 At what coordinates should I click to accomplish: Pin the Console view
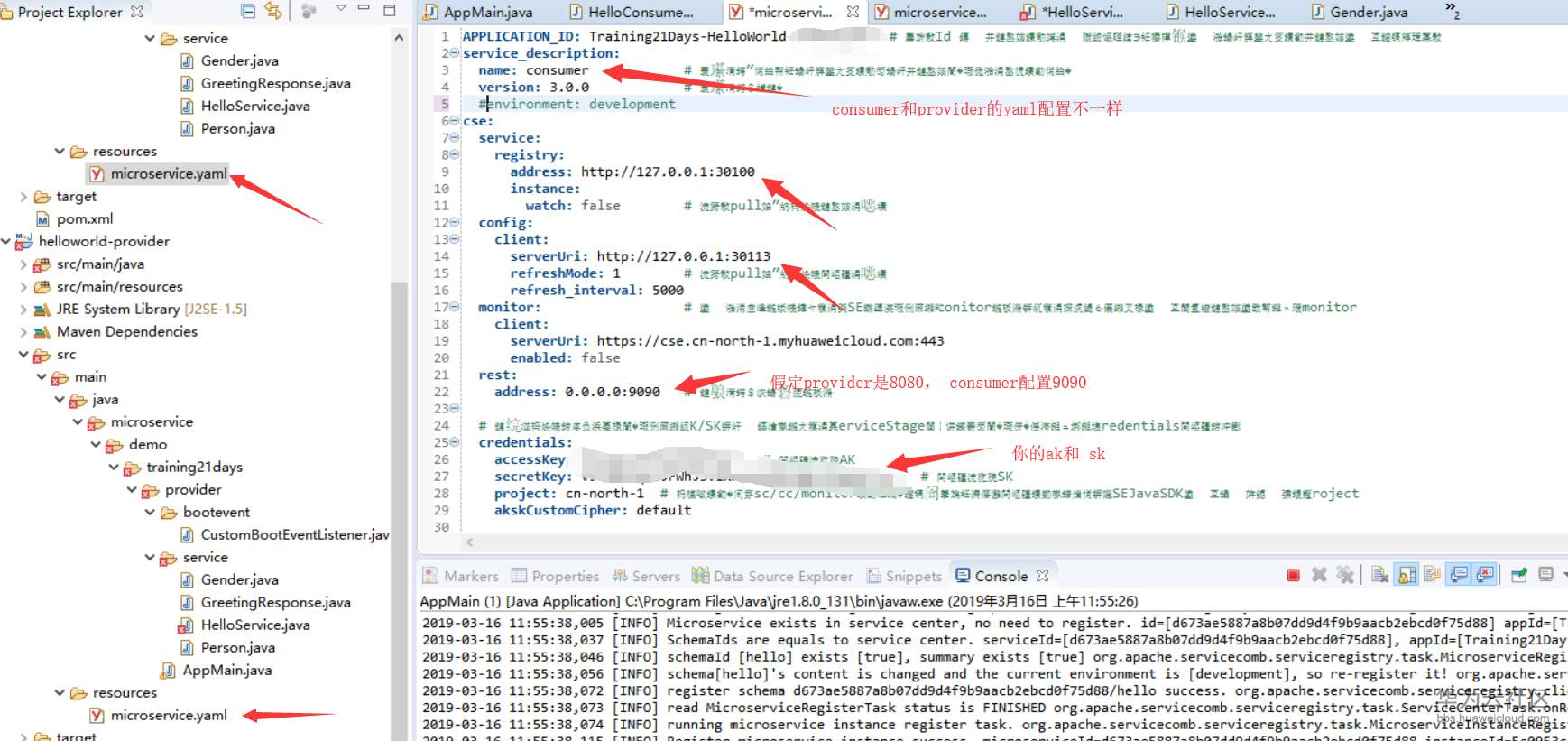[1519, 575]
